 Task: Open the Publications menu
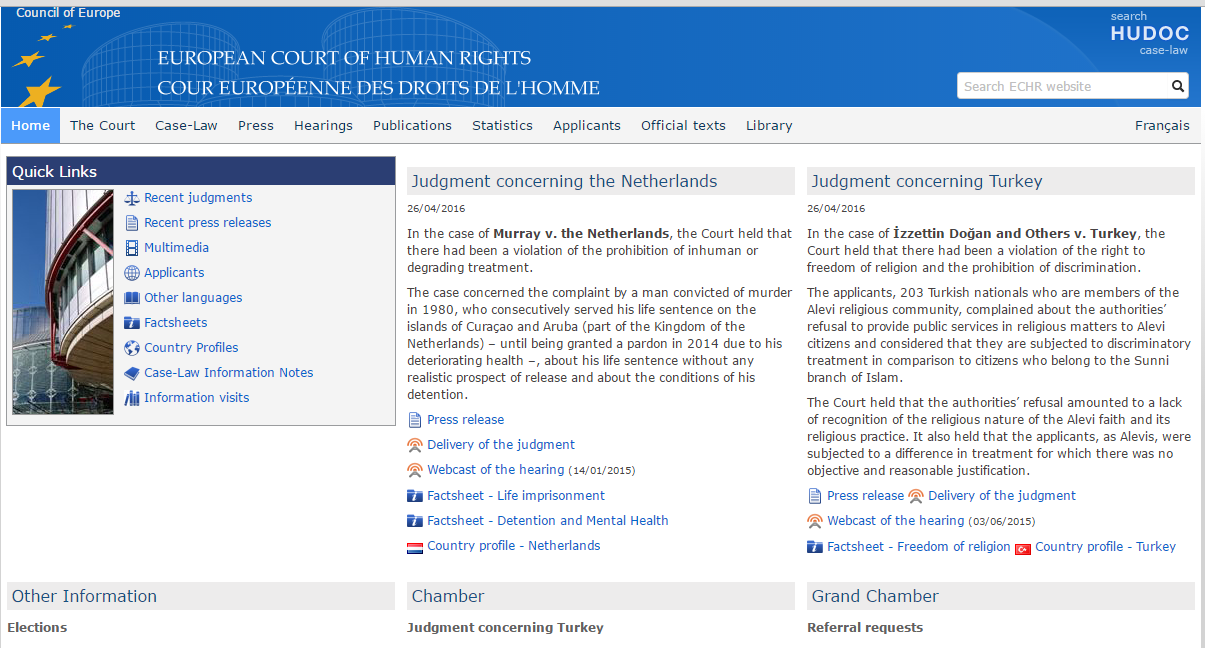click(x=412, y=126)
